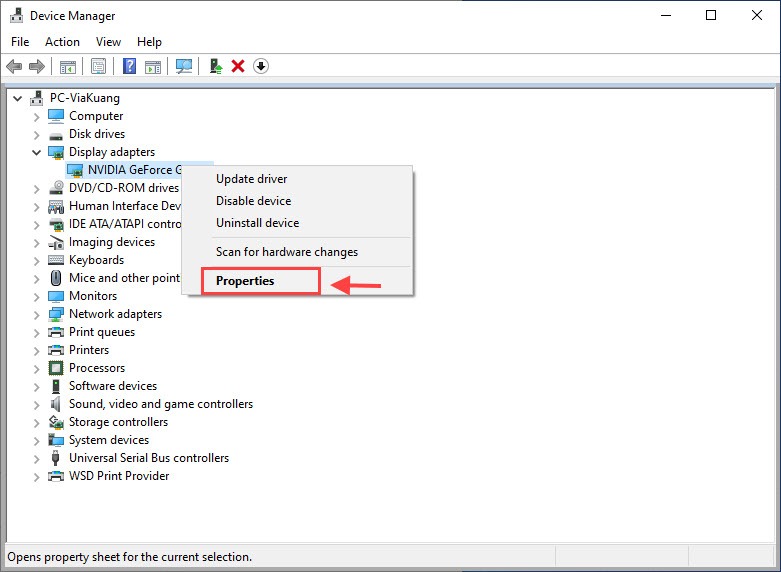Viewport: 781px width, 572px height.
Task: Click the Universal Serial Bus plug icon
Action: 56,458
